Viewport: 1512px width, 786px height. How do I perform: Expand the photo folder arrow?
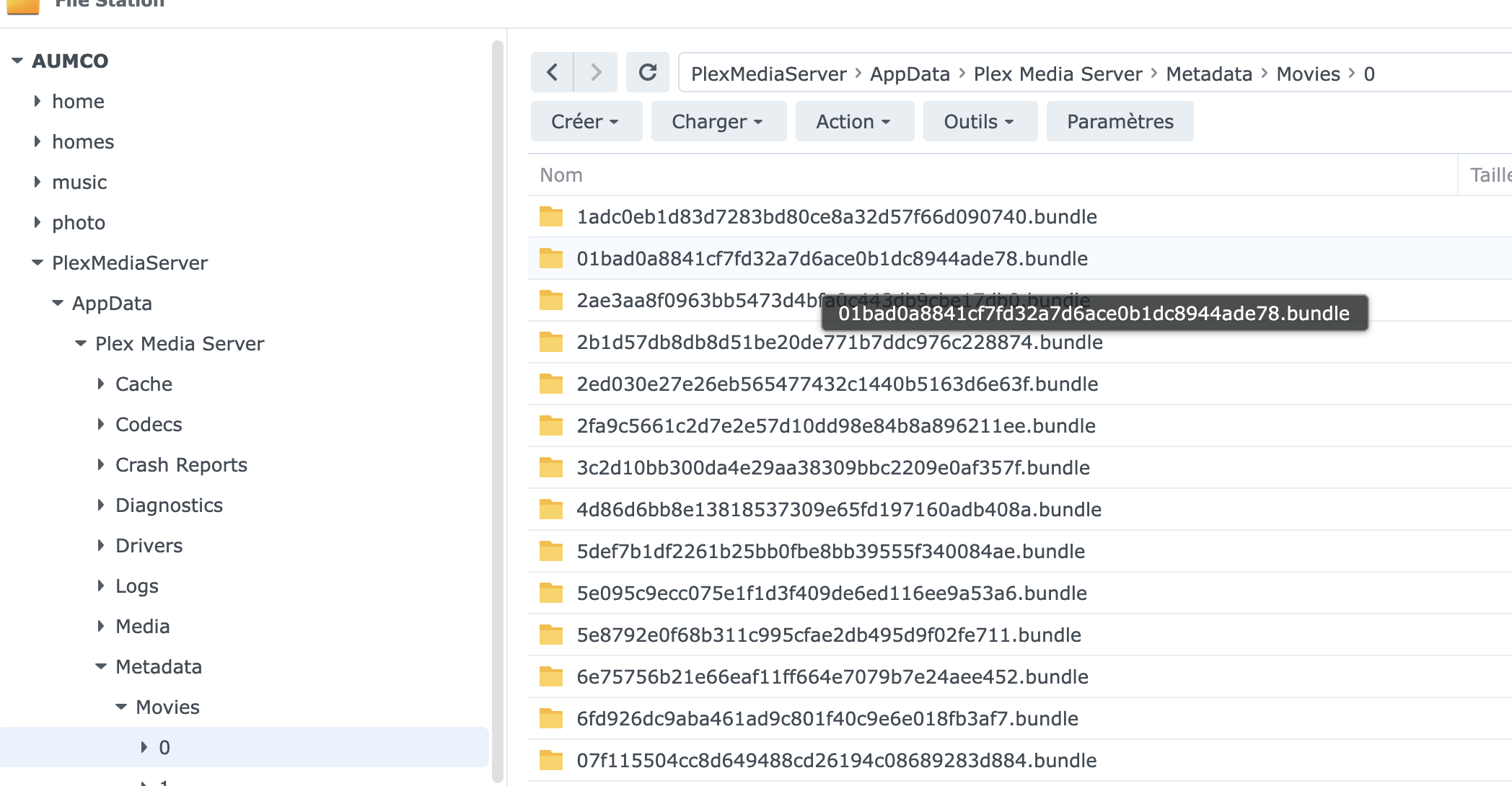click(38, 222)
